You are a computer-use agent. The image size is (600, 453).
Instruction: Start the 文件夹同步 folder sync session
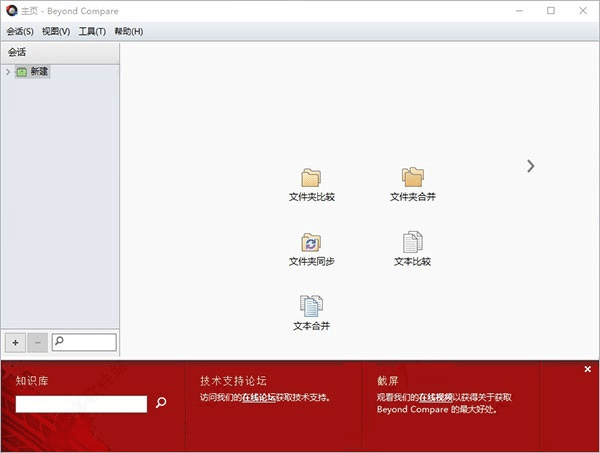311,250
